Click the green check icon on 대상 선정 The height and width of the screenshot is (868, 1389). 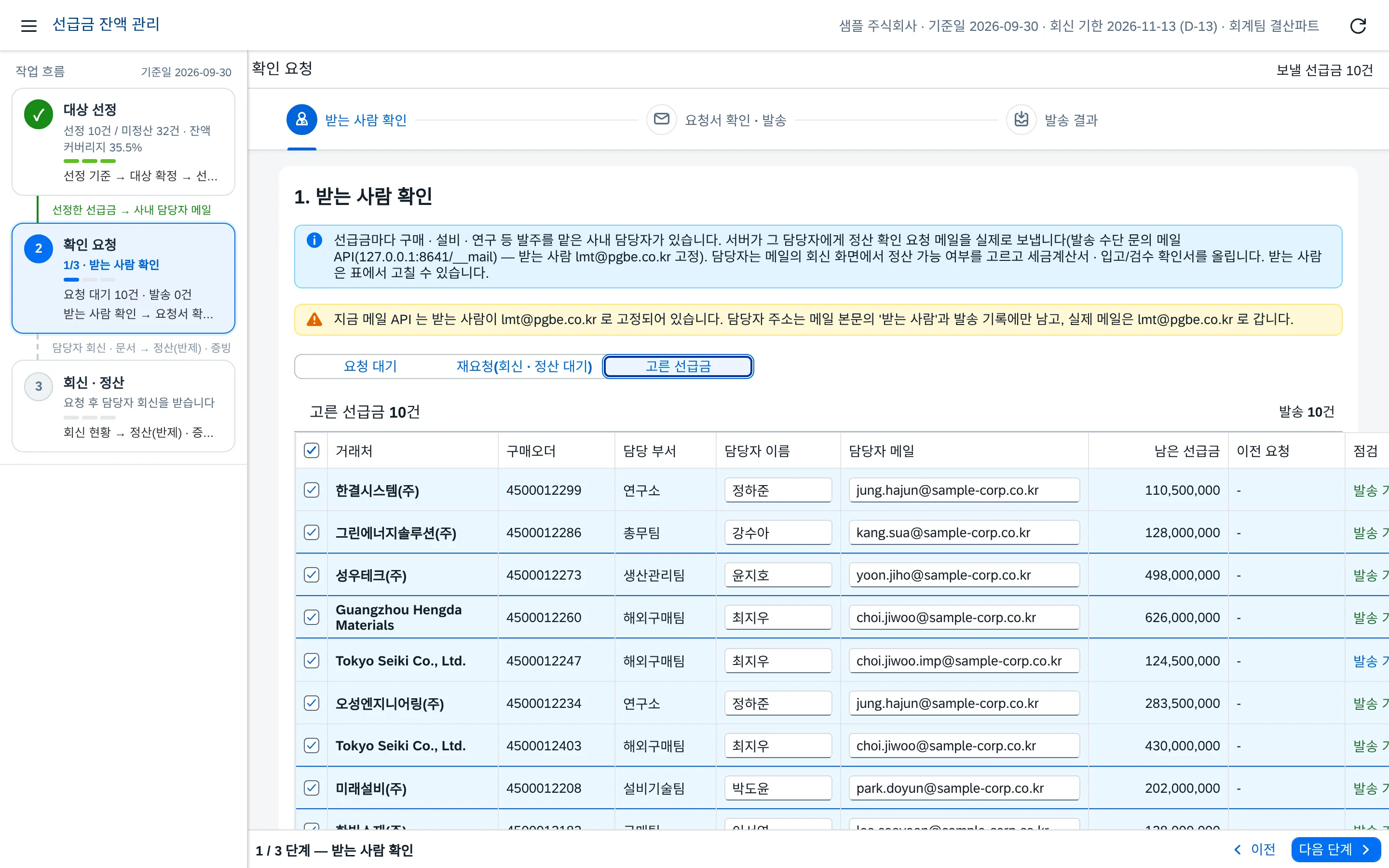tap(39, 115)
